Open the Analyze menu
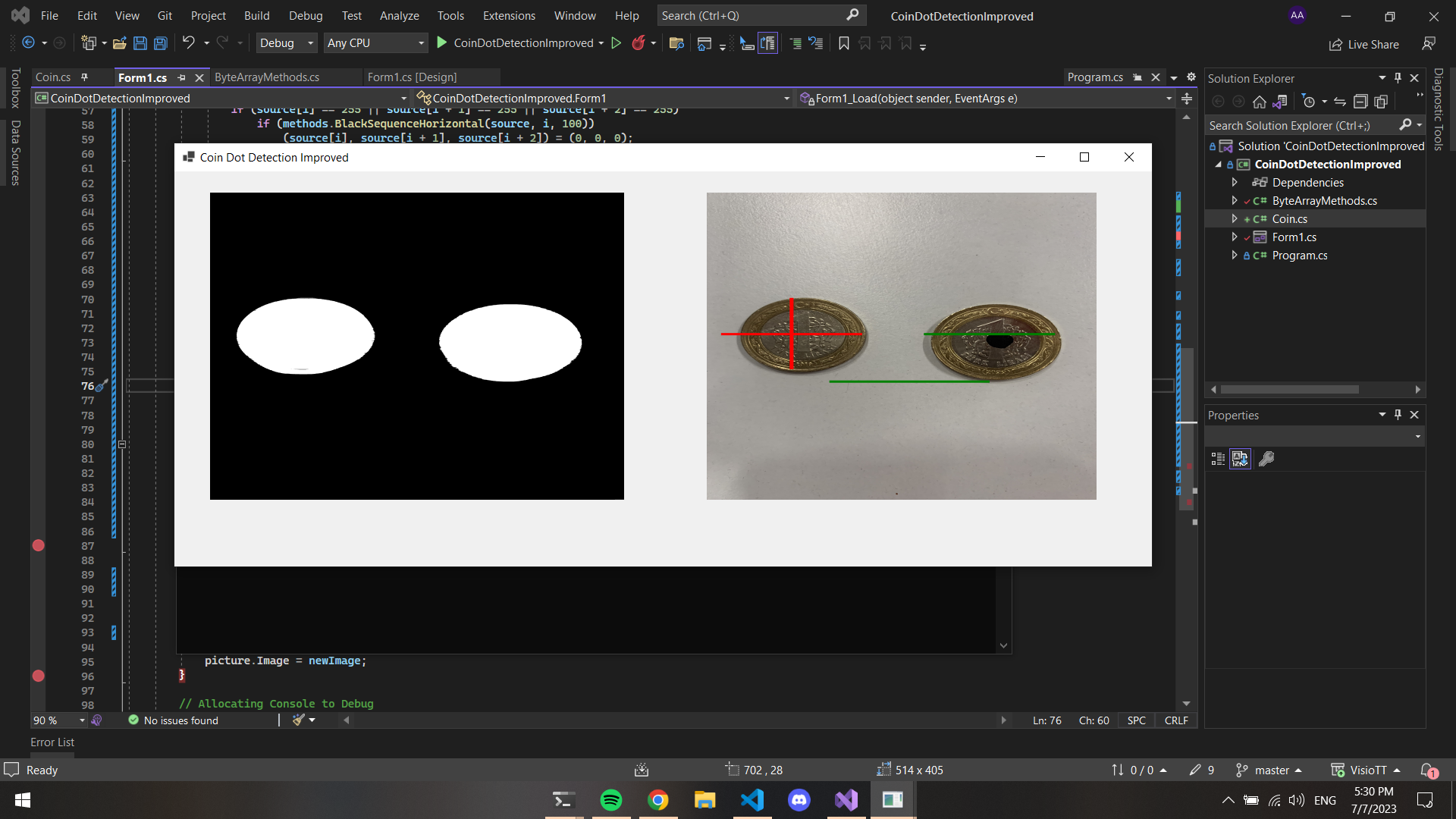This screenshot has width=1456, height=819. click(399, 16)
